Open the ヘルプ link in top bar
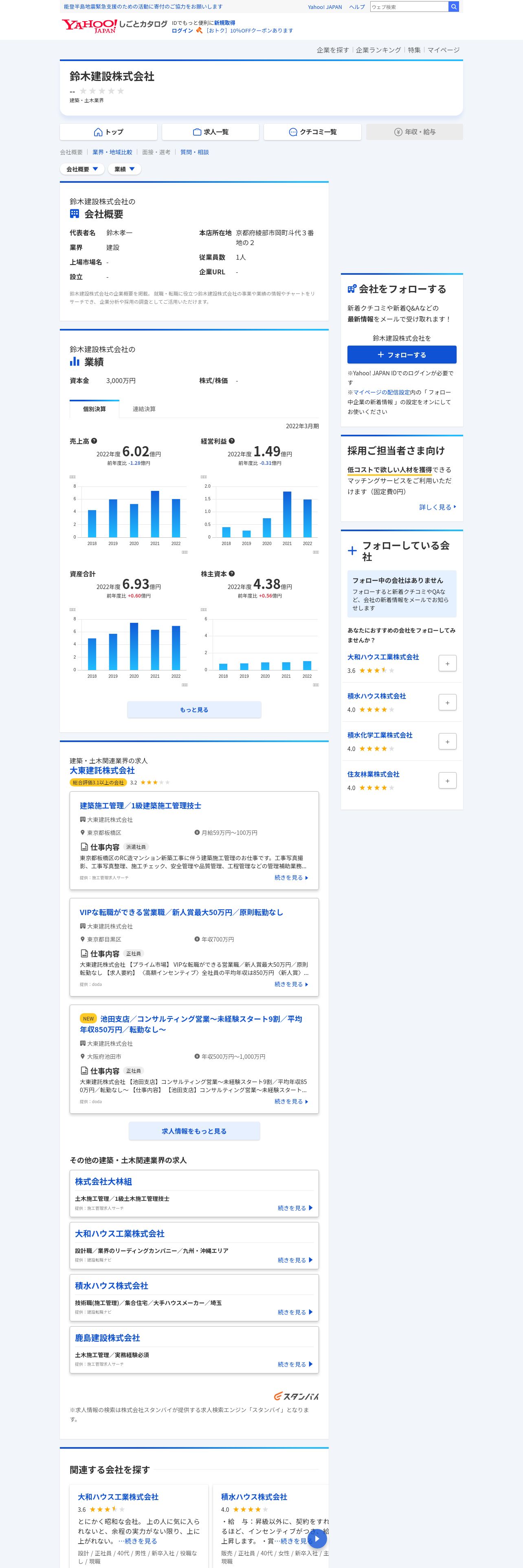Screen dimensions: 523x1568 tap(357, 7)
